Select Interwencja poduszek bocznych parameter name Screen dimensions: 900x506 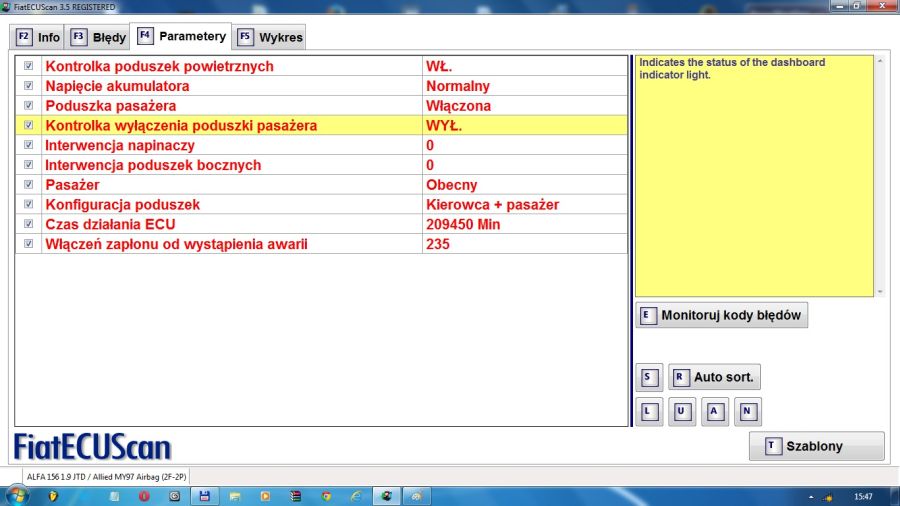[x=153, y=165]
